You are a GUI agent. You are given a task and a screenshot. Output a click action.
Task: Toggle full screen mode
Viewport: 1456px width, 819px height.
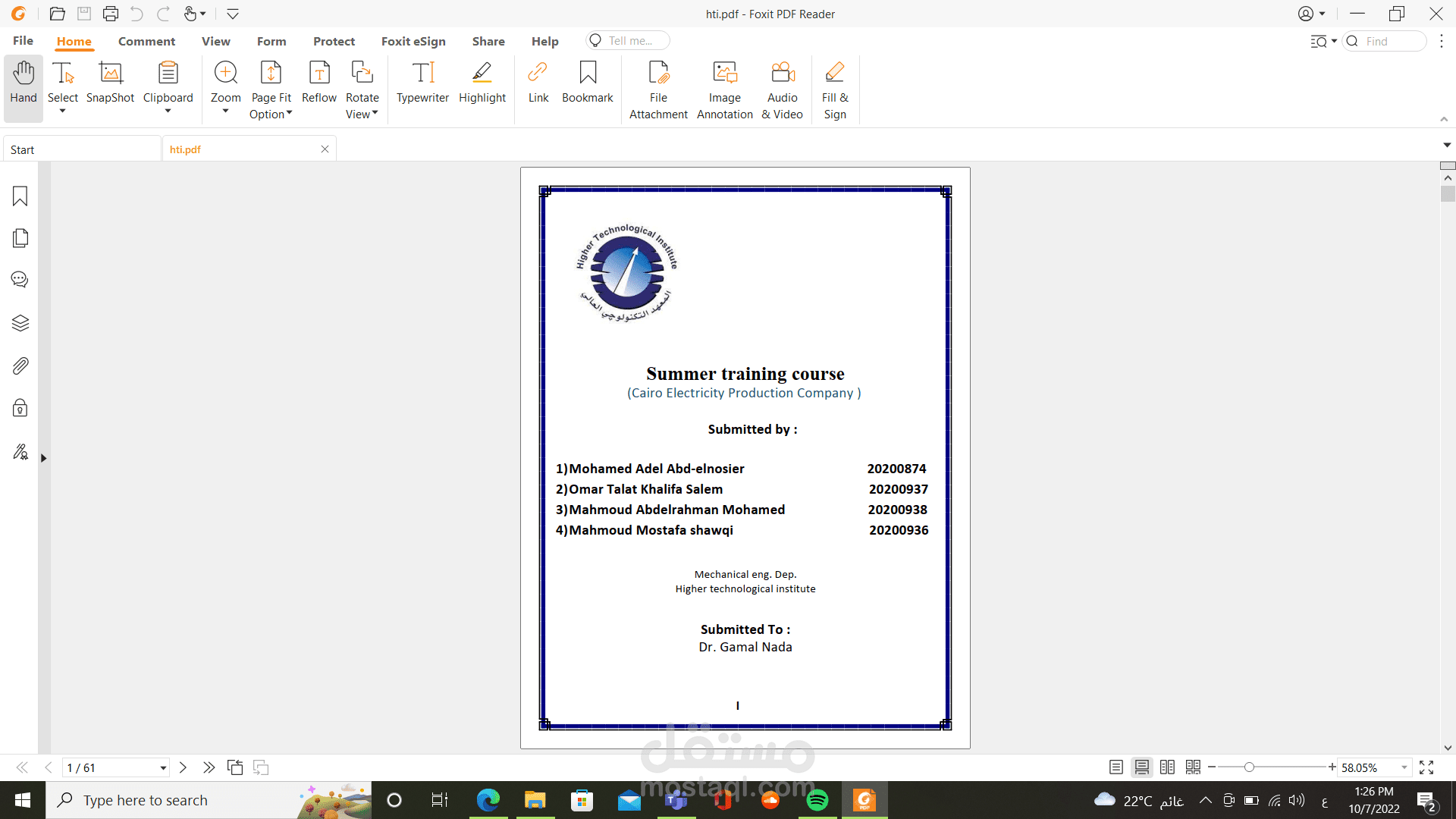(1426, 767)
